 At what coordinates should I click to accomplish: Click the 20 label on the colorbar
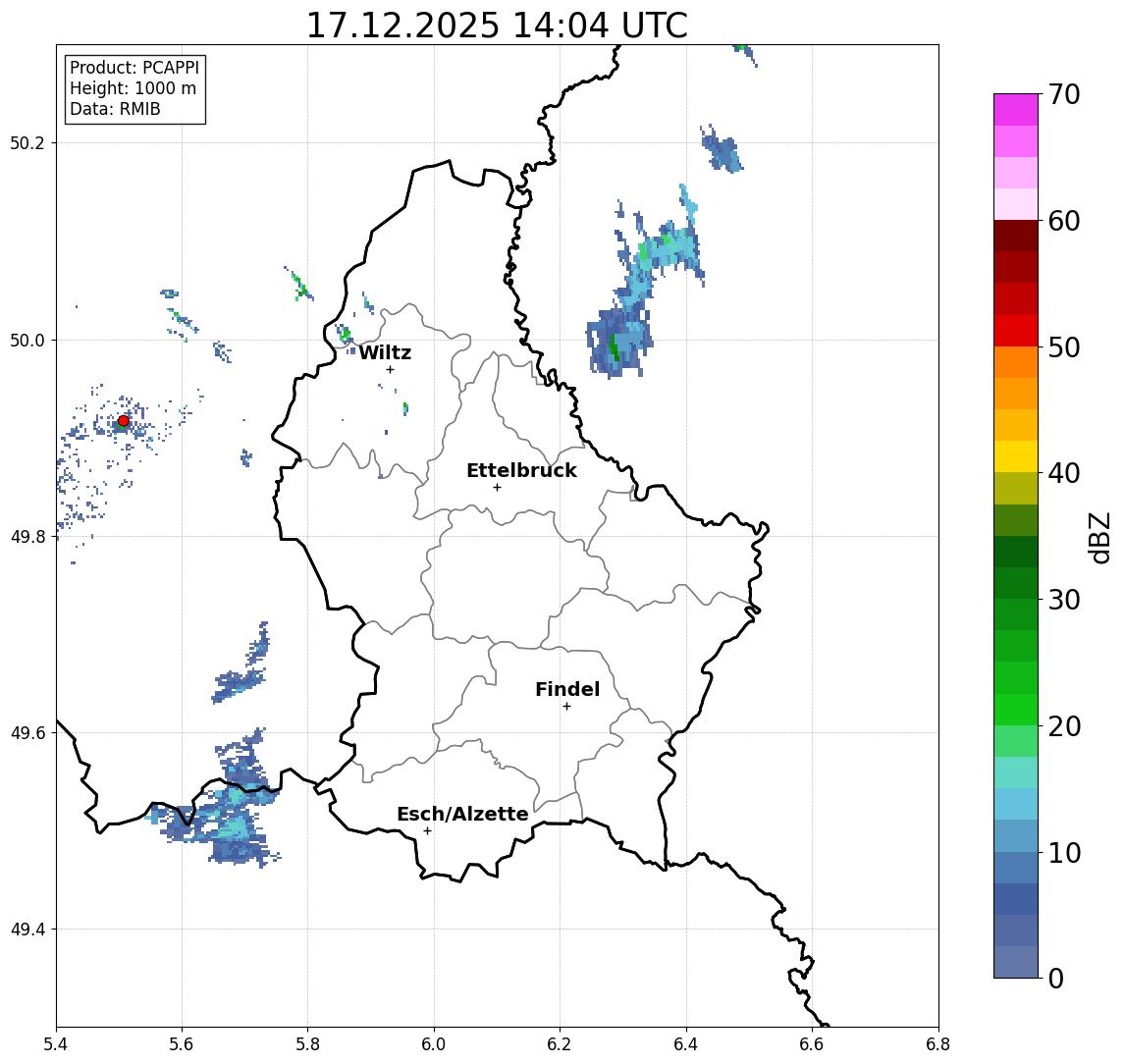pos(1064,726)
